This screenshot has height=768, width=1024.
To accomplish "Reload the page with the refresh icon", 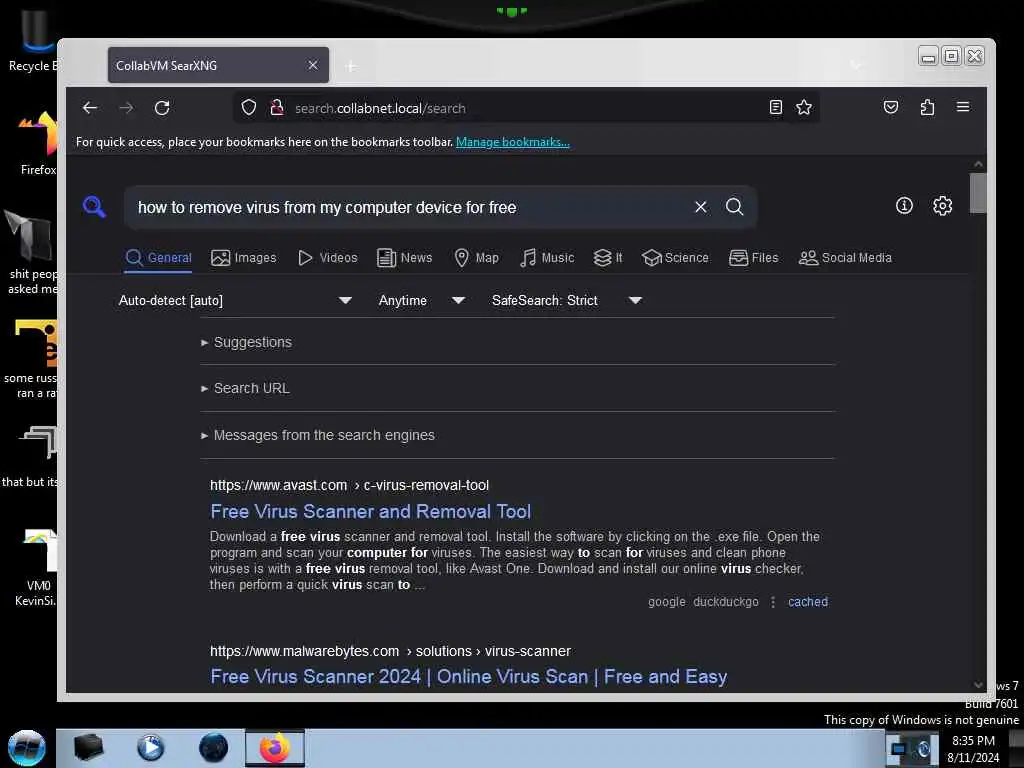I will point(162,108).
